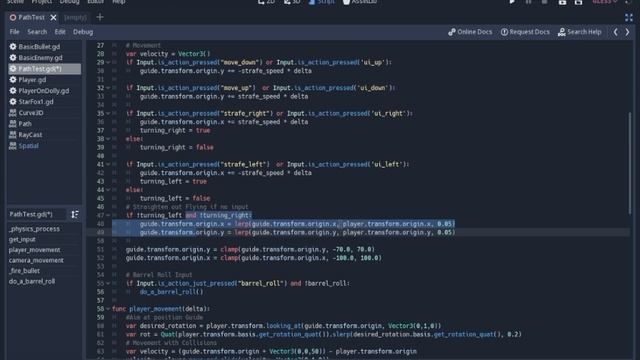
Task: Collapse the if block at line 47
Action: point(108,215)
